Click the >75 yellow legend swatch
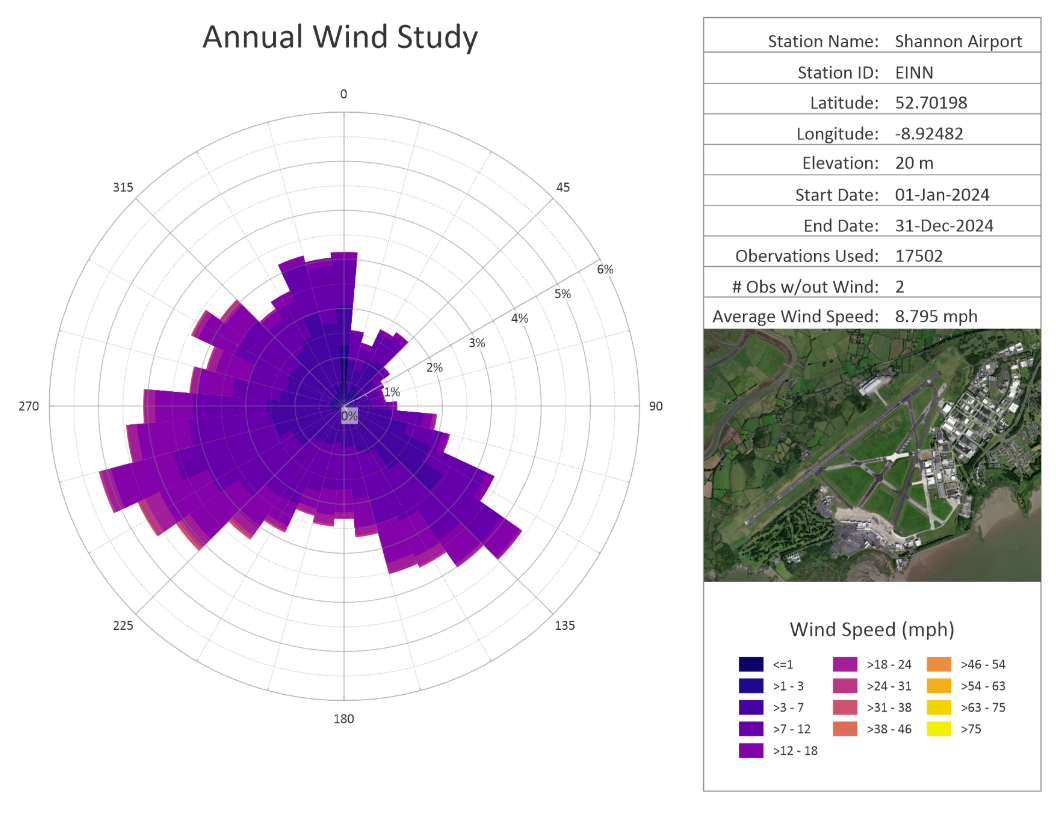 tap(939, 729)
